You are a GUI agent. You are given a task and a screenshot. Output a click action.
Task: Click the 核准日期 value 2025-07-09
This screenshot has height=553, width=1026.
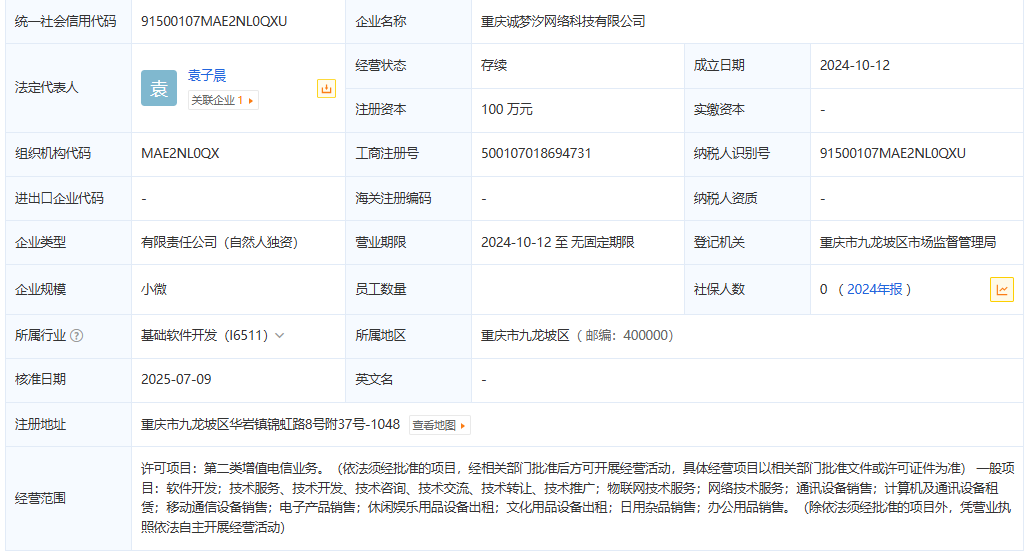pos(176,379)
